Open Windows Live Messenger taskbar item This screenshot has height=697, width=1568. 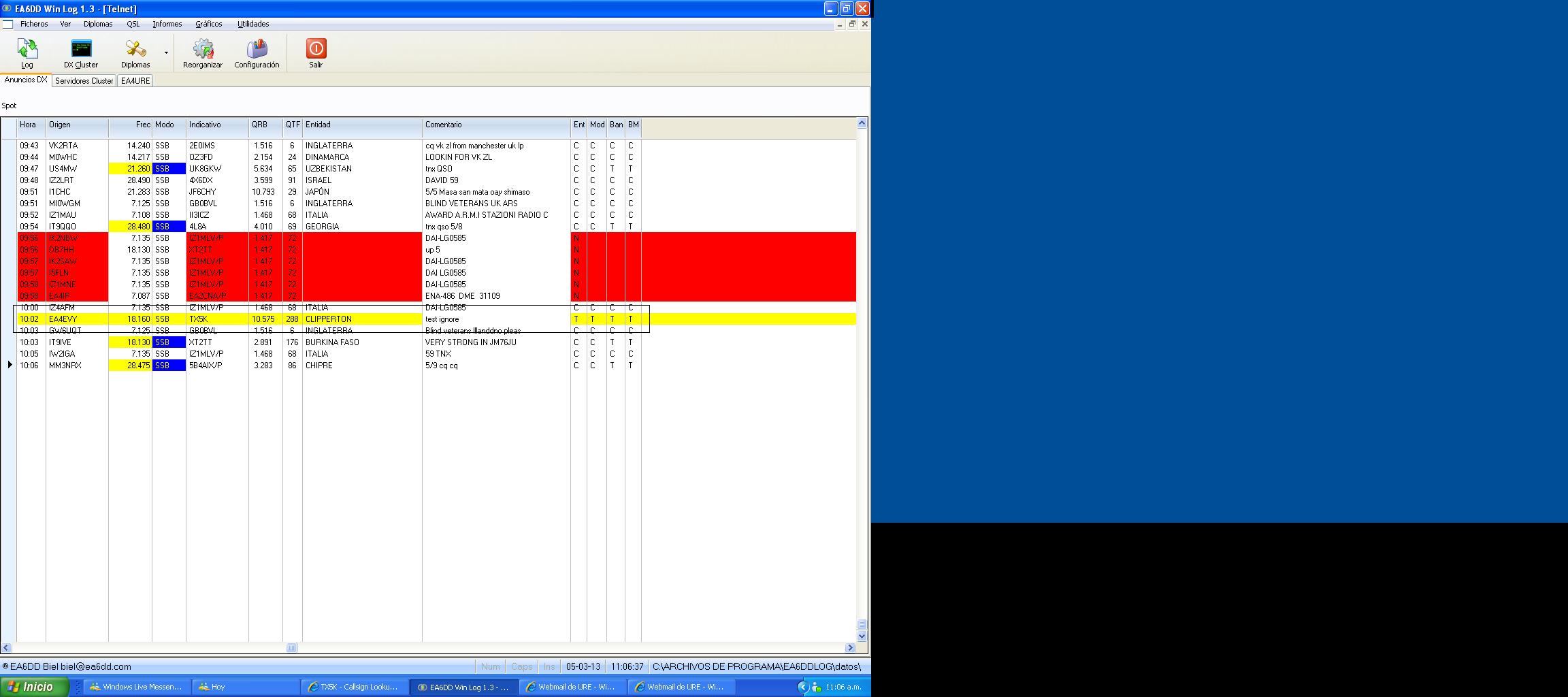point(136,687)
